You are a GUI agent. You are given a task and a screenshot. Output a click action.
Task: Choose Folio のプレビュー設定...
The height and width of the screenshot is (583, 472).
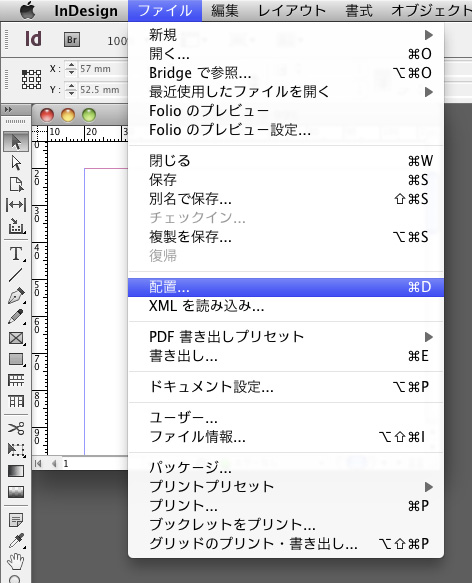point(286,130)
